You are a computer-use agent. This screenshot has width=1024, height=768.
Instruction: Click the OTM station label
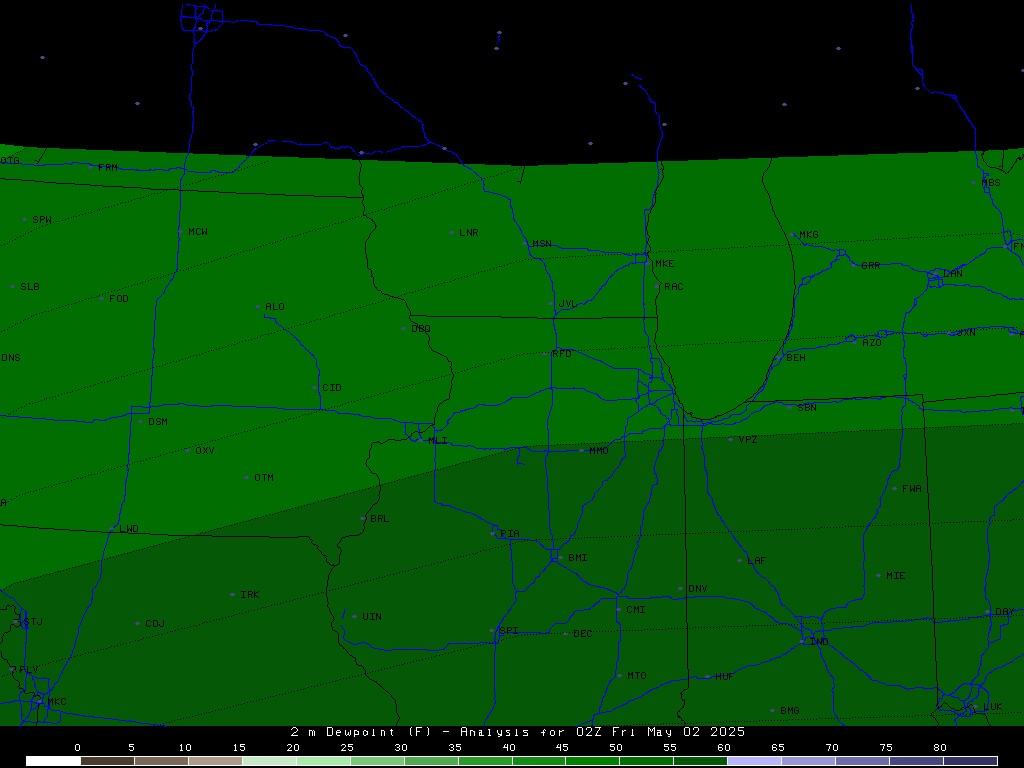click(263, 478)
